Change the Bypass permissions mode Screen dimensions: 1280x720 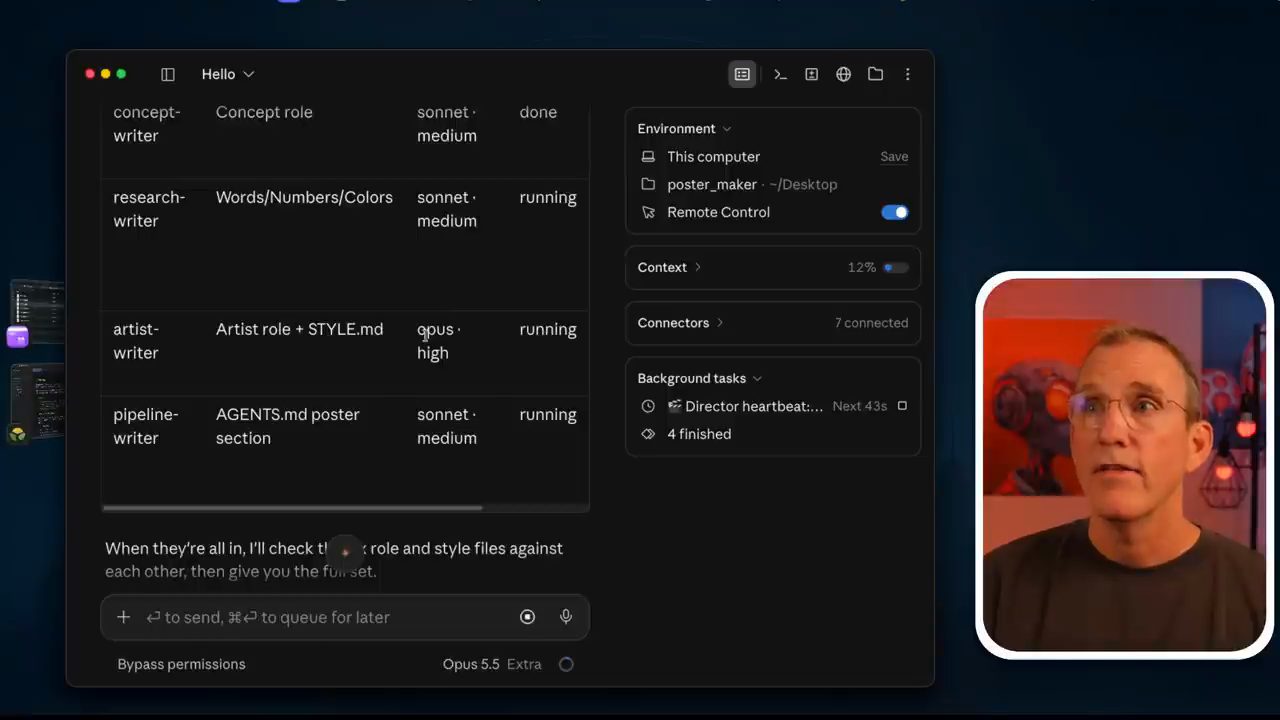181,664
